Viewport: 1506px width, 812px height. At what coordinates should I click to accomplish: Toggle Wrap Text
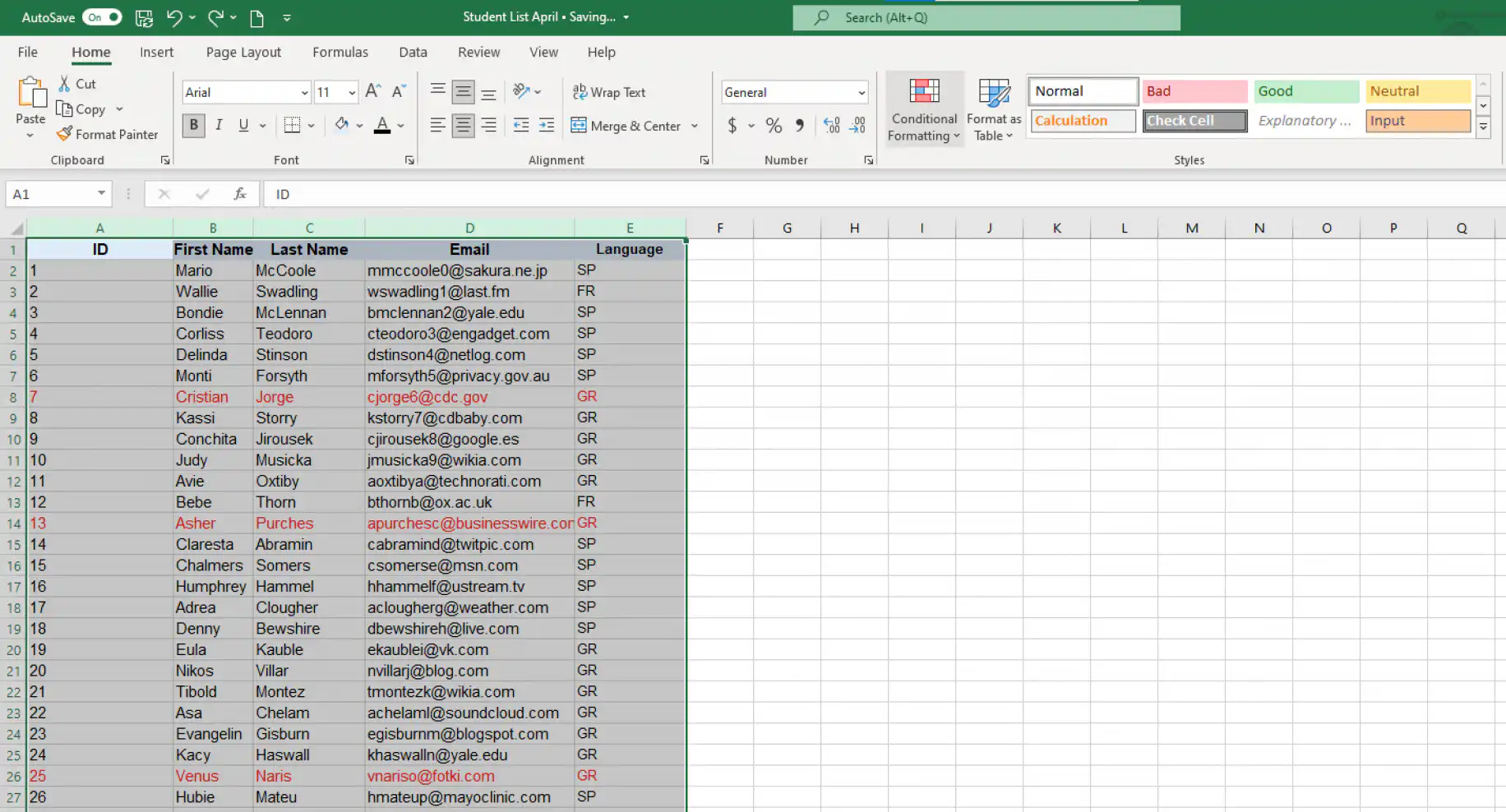(609, 92)
